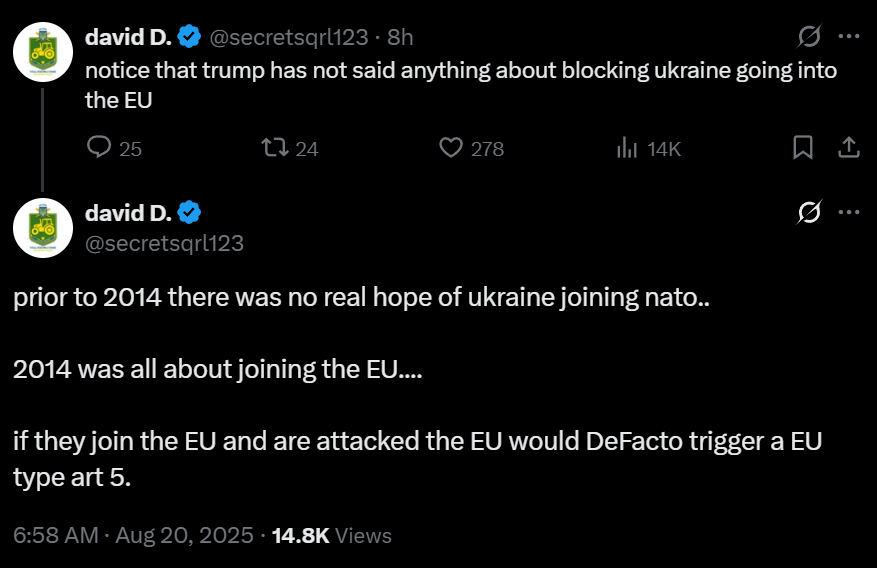The width and height of the screenshot is (877, 568).
Task: Click Grok icon on first tweet
Action: pos(809,37)
